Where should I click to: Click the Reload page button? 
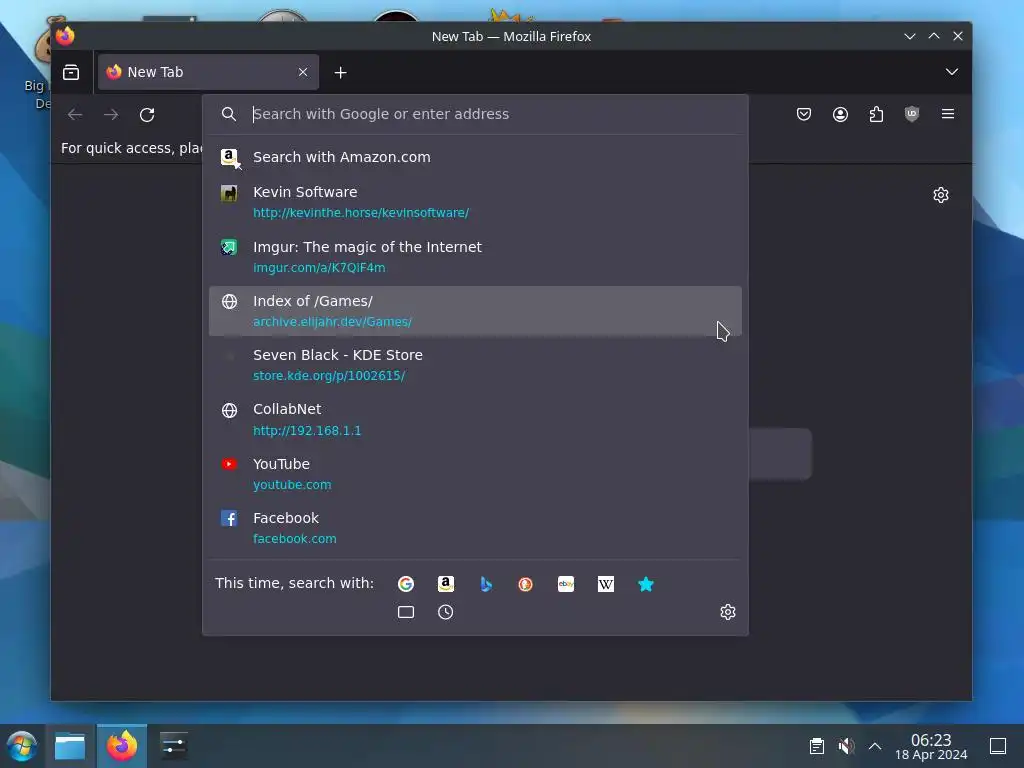tap(147, 115)
